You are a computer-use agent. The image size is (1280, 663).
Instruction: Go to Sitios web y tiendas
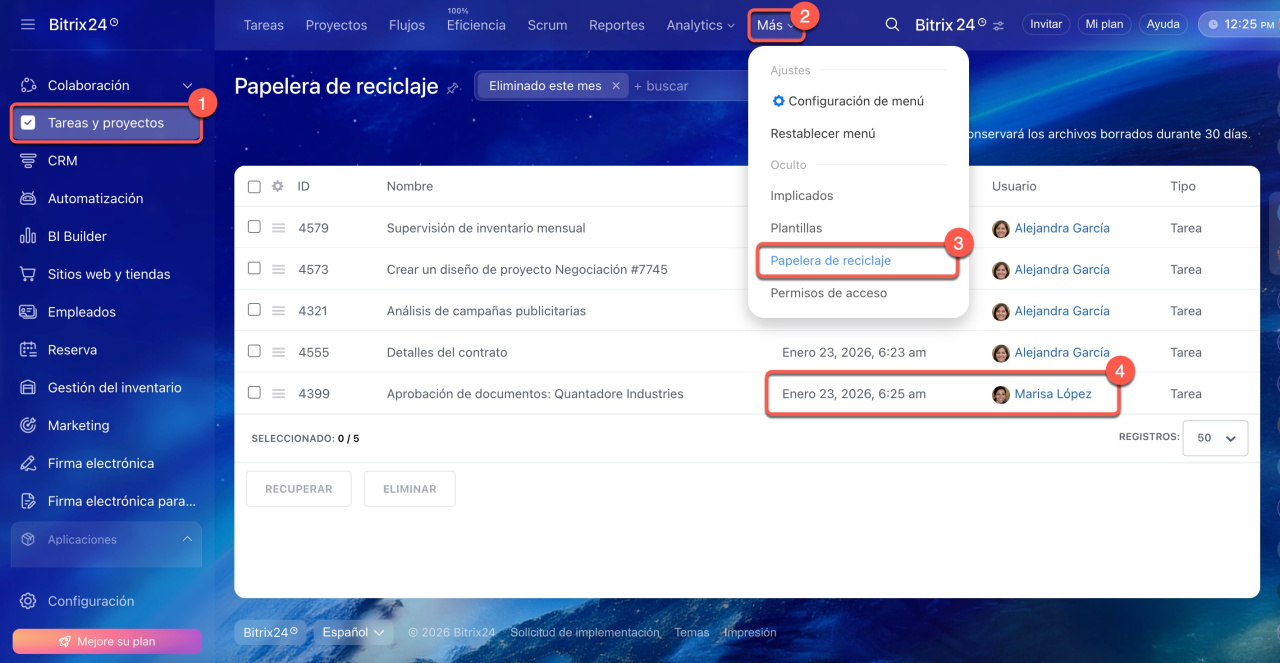point(108,274)
